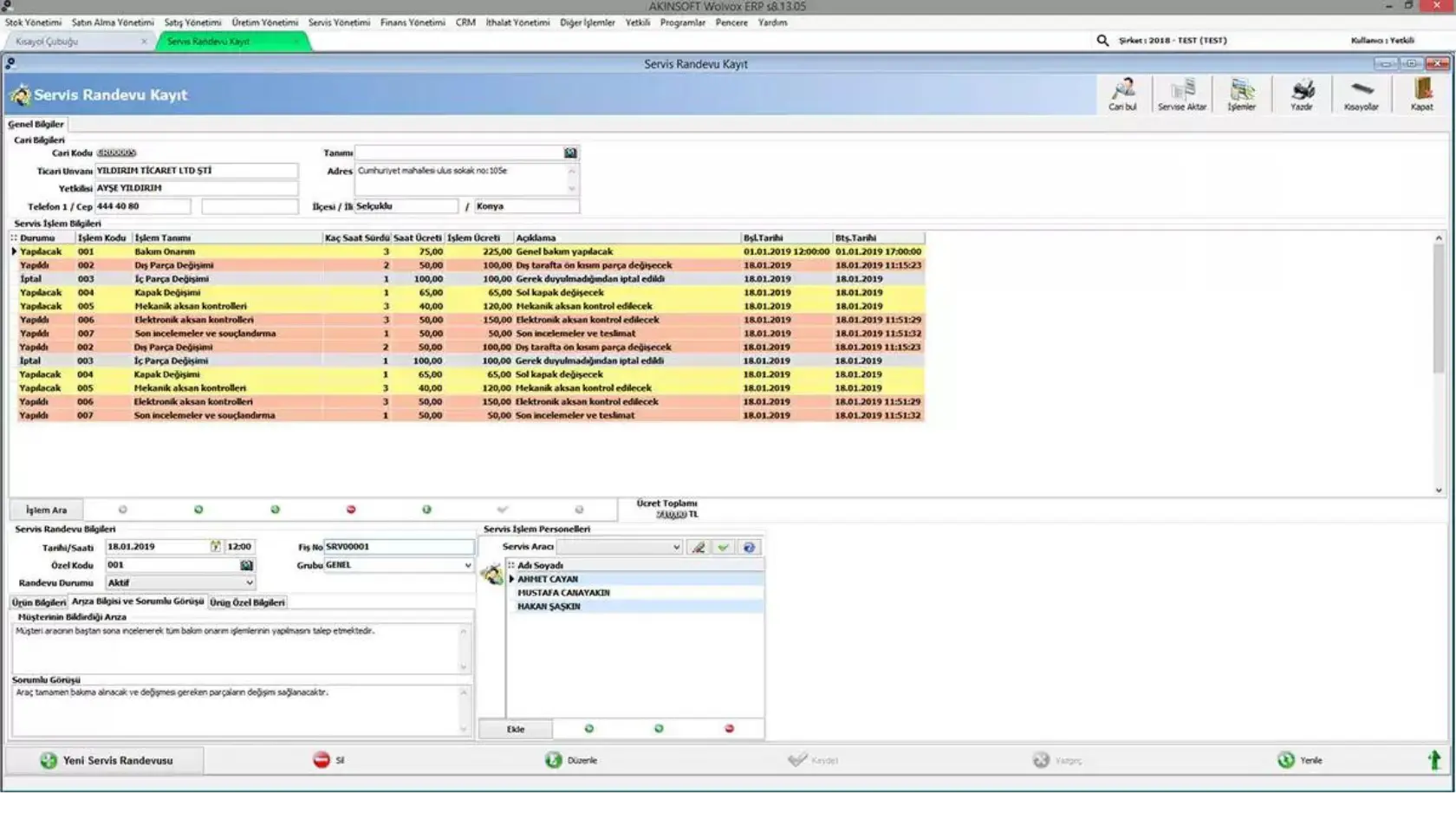Open the Finans Yönetimi menu
The width and height of the screenshot is (1456, 819).
click(413, 23)
